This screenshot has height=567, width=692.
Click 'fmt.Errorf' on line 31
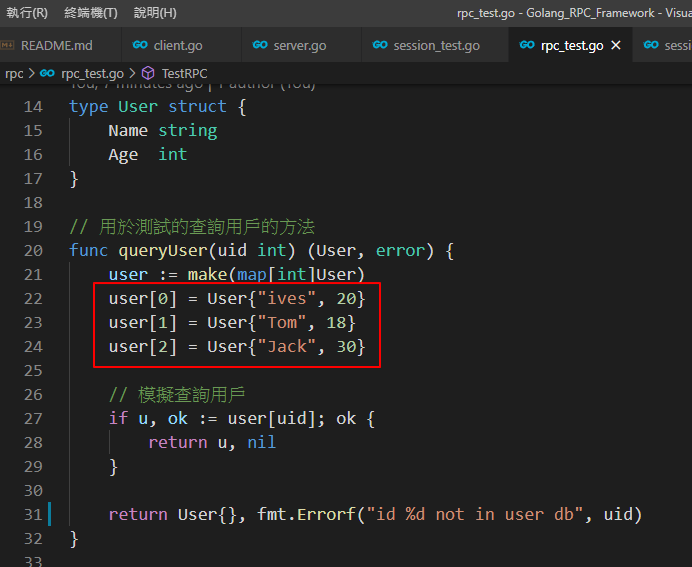click(x=306, y=514)
